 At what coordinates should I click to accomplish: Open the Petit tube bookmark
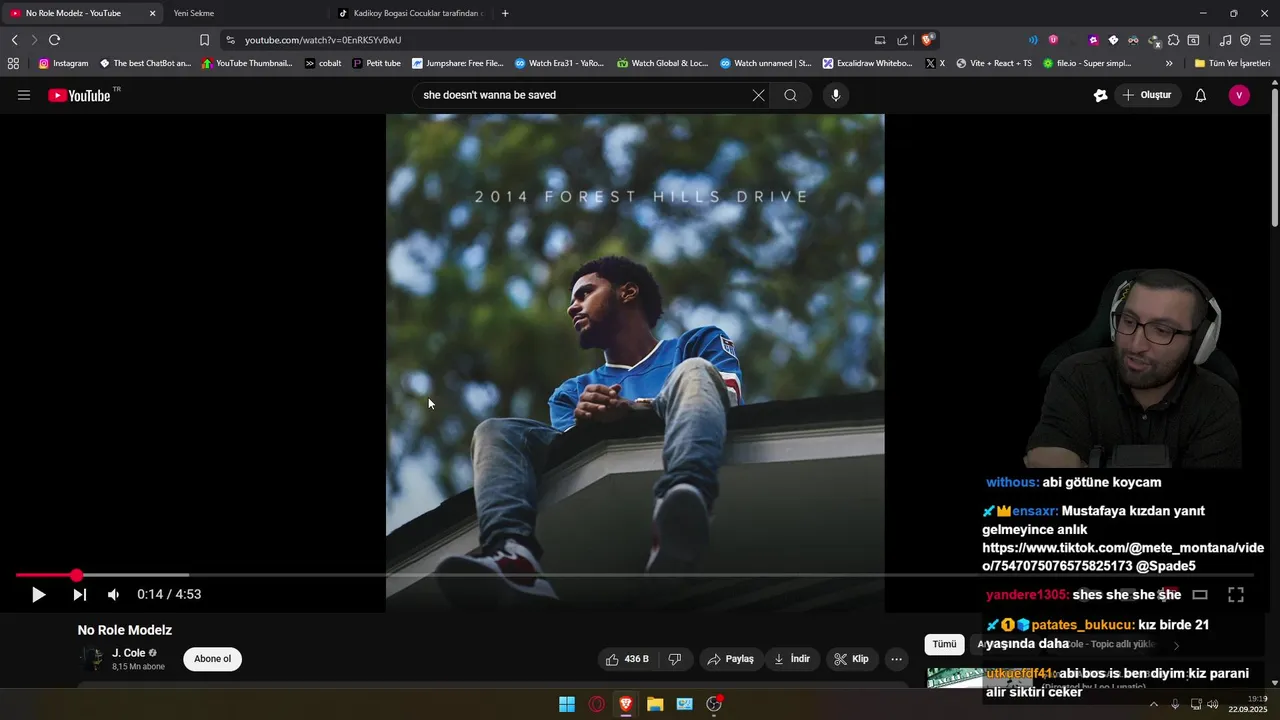pos(377,63)
